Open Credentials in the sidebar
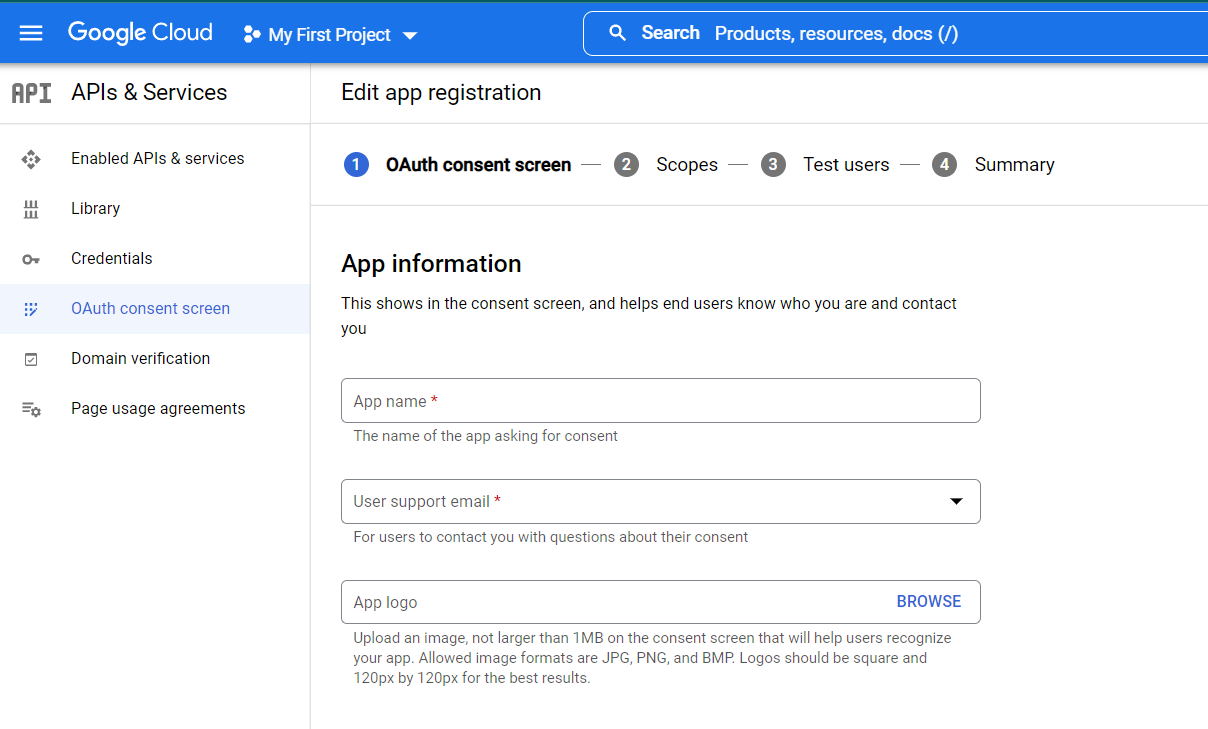 click(x=112, y=259)
